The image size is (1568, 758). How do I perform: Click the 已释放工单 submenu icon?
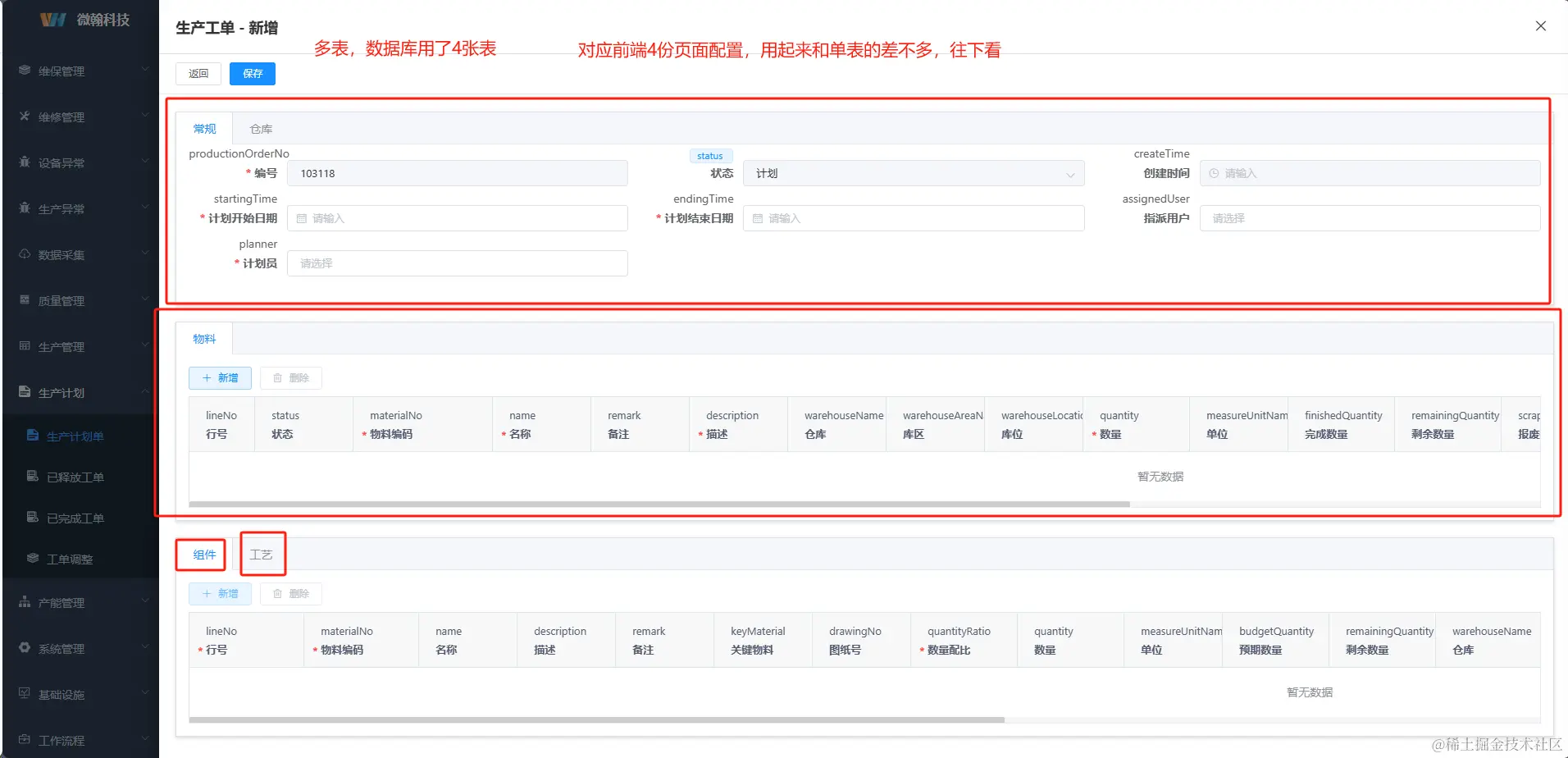(x=33, y=477)
